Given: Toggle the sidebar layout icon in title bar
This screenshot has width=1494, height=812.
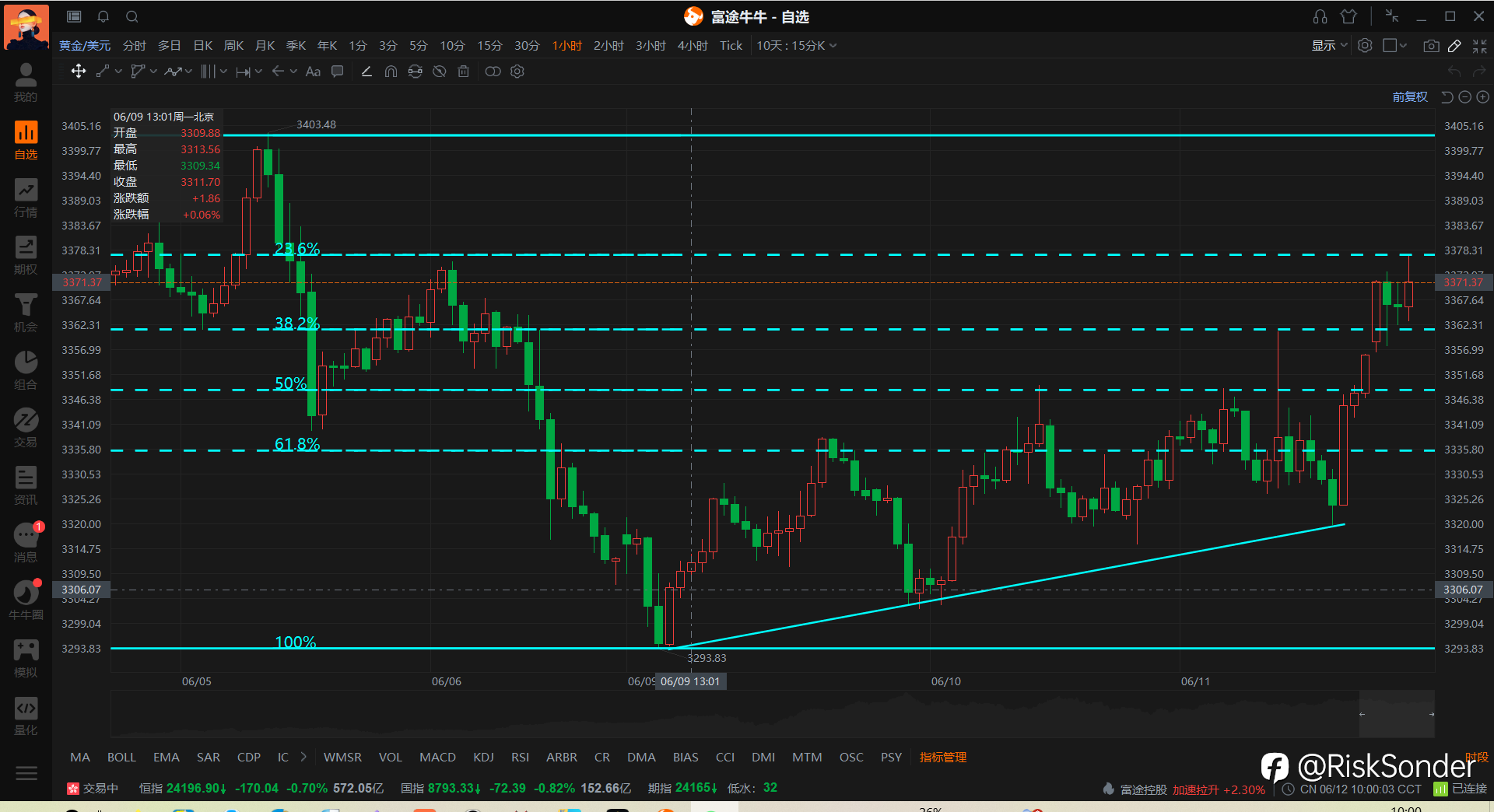Looking at the screenshot, I should (74, 16).
